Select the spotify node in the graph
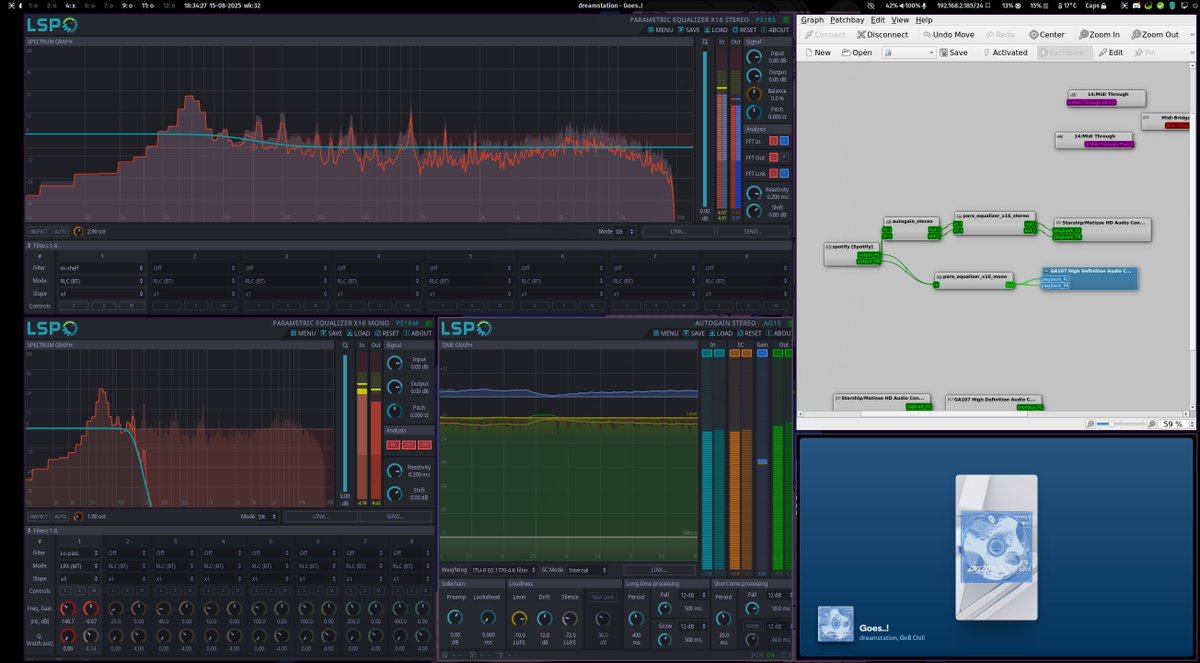Viewport: 1200px width, 663px height. click(852, 254)
